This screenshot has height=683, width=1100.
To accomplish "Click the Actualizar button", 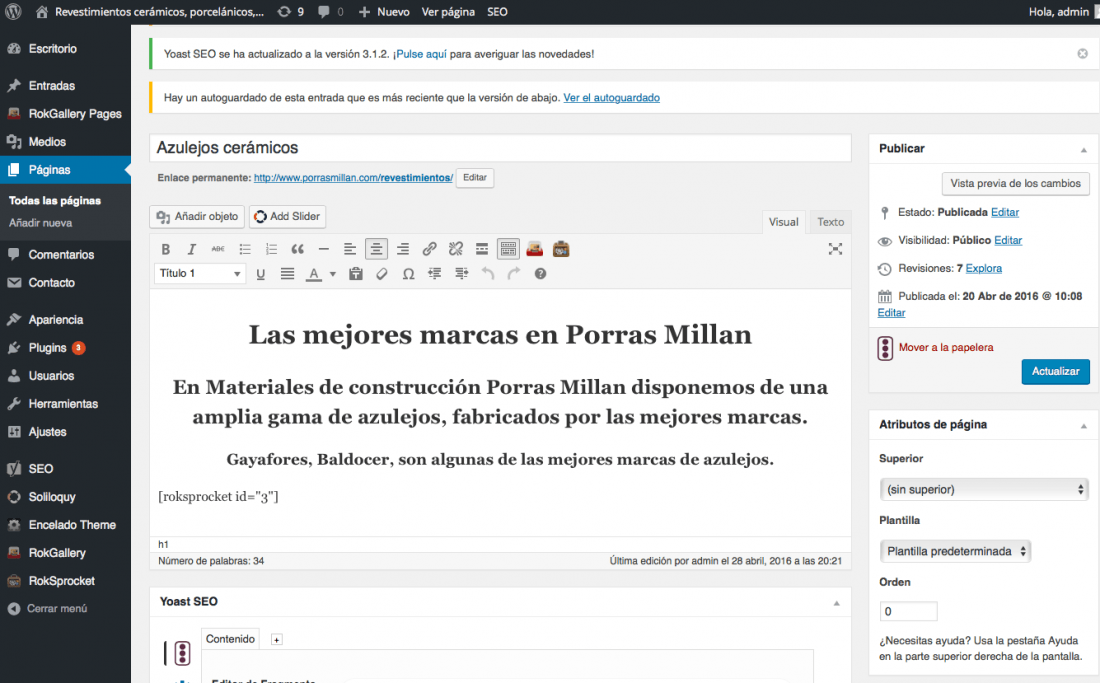I will [x=1055, y=372].
